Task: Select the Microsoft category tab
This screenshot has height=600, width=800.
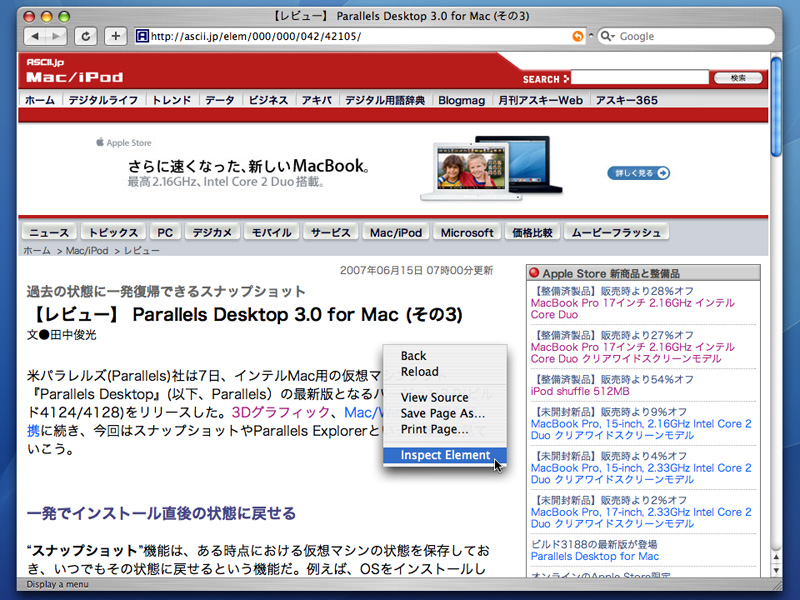Action: point(467,232)
